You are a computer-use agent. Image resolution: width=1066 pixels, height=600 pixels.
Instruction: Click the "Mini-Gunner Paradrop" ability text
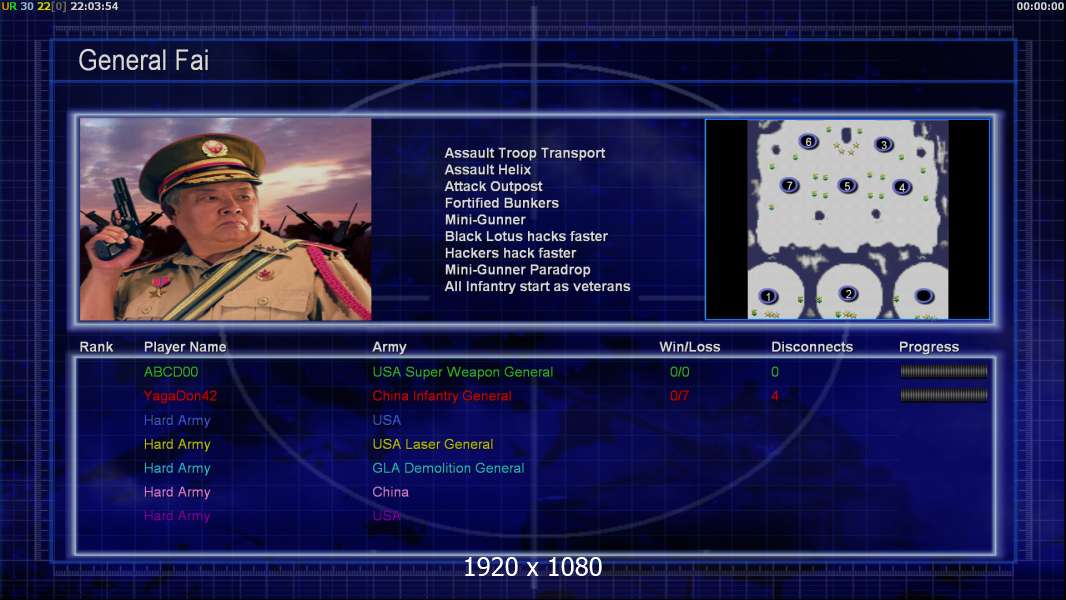517,270
